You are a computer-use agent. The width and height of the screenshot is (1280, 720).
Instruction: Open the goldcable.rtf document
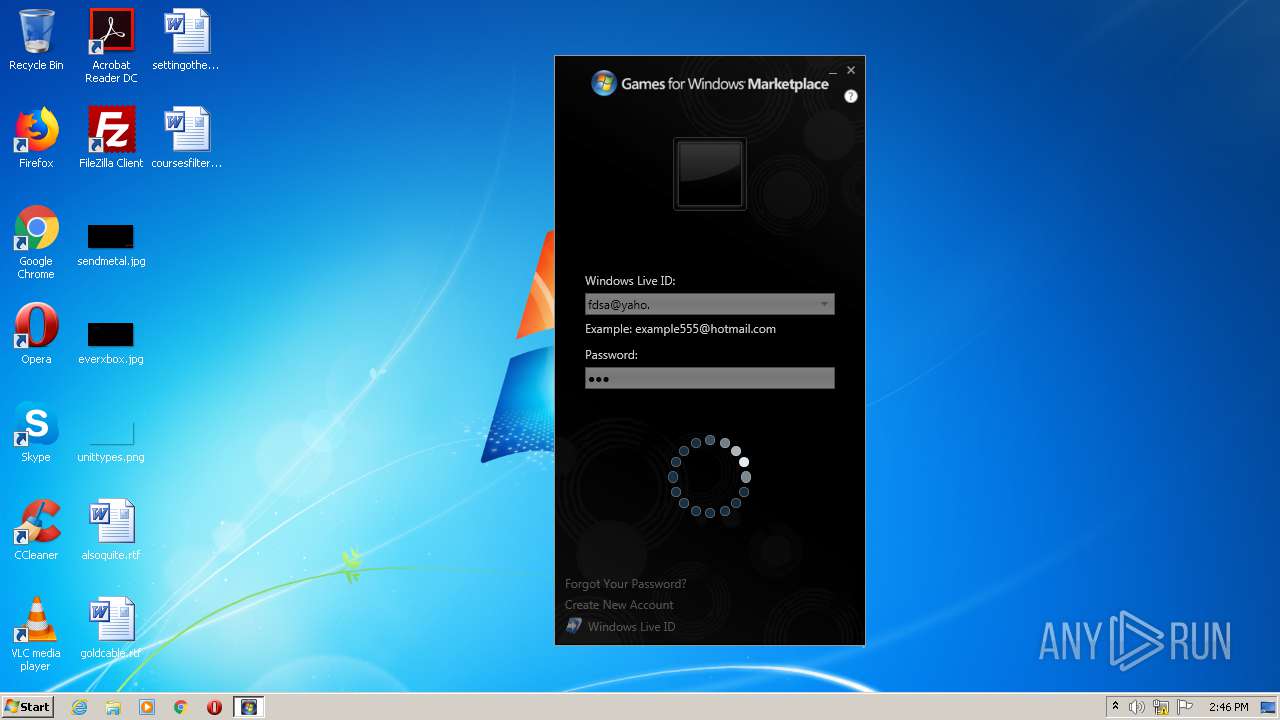tap(111, 628)
